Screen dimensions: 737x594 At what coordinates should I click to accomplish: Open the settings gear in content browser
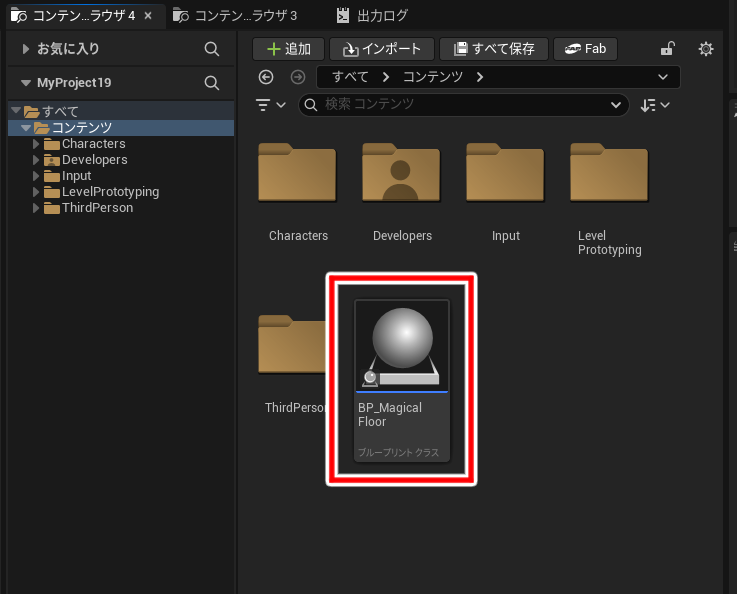pos(706,49)
